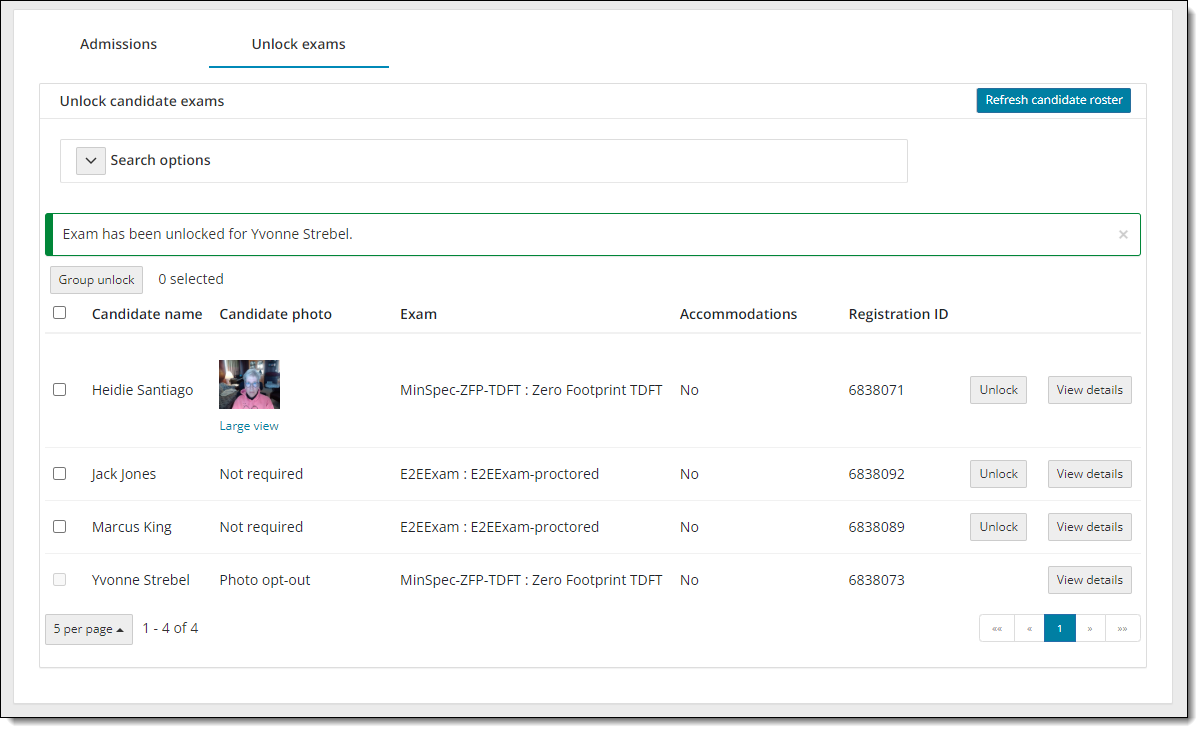The width and height of the screenshot is (1203, 733).
Task: Select page 1 in pagination
Action: 1060,628
